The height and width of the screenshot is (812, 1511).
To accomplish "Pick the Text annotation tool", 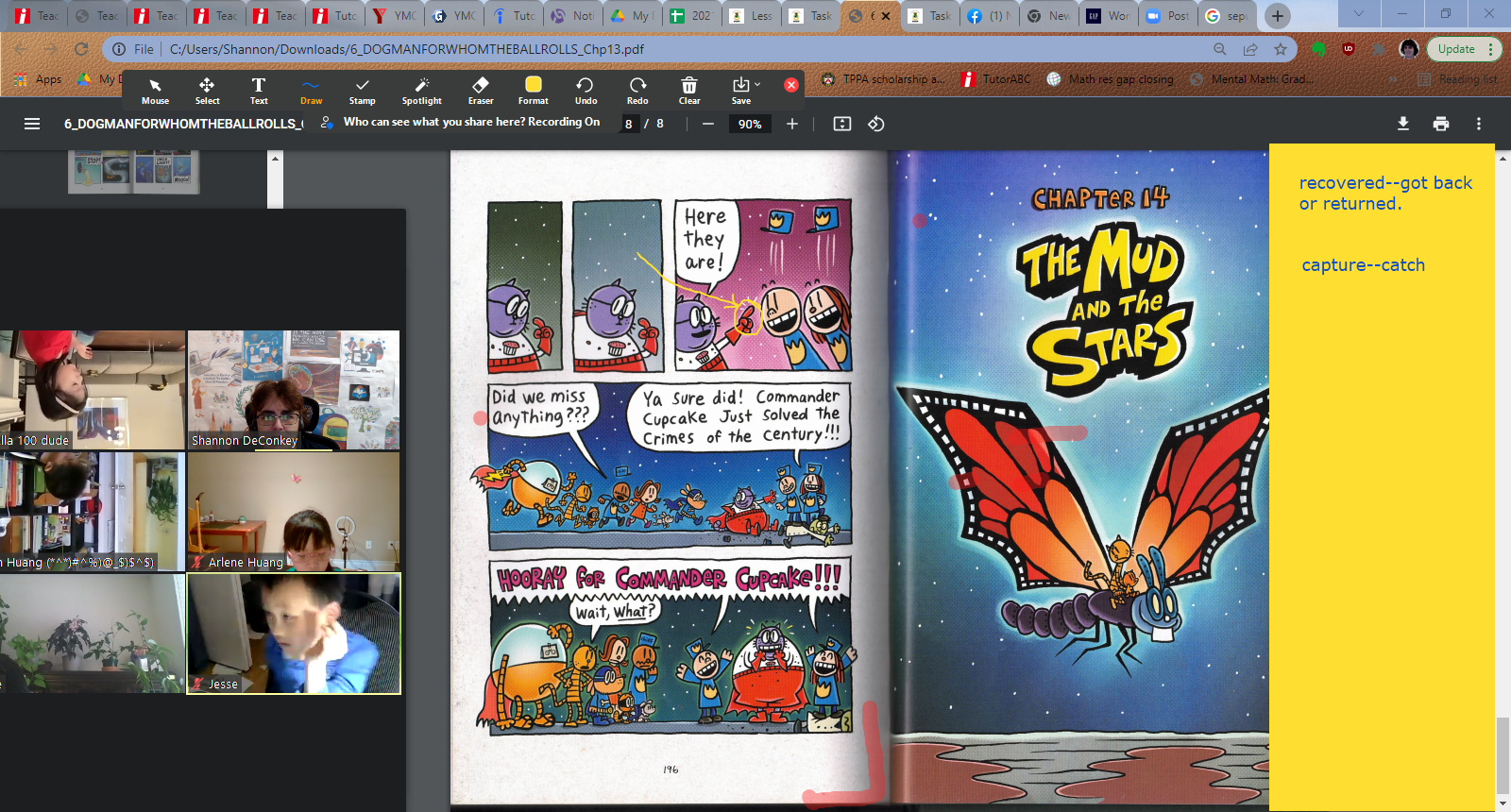I will [259, 91].
